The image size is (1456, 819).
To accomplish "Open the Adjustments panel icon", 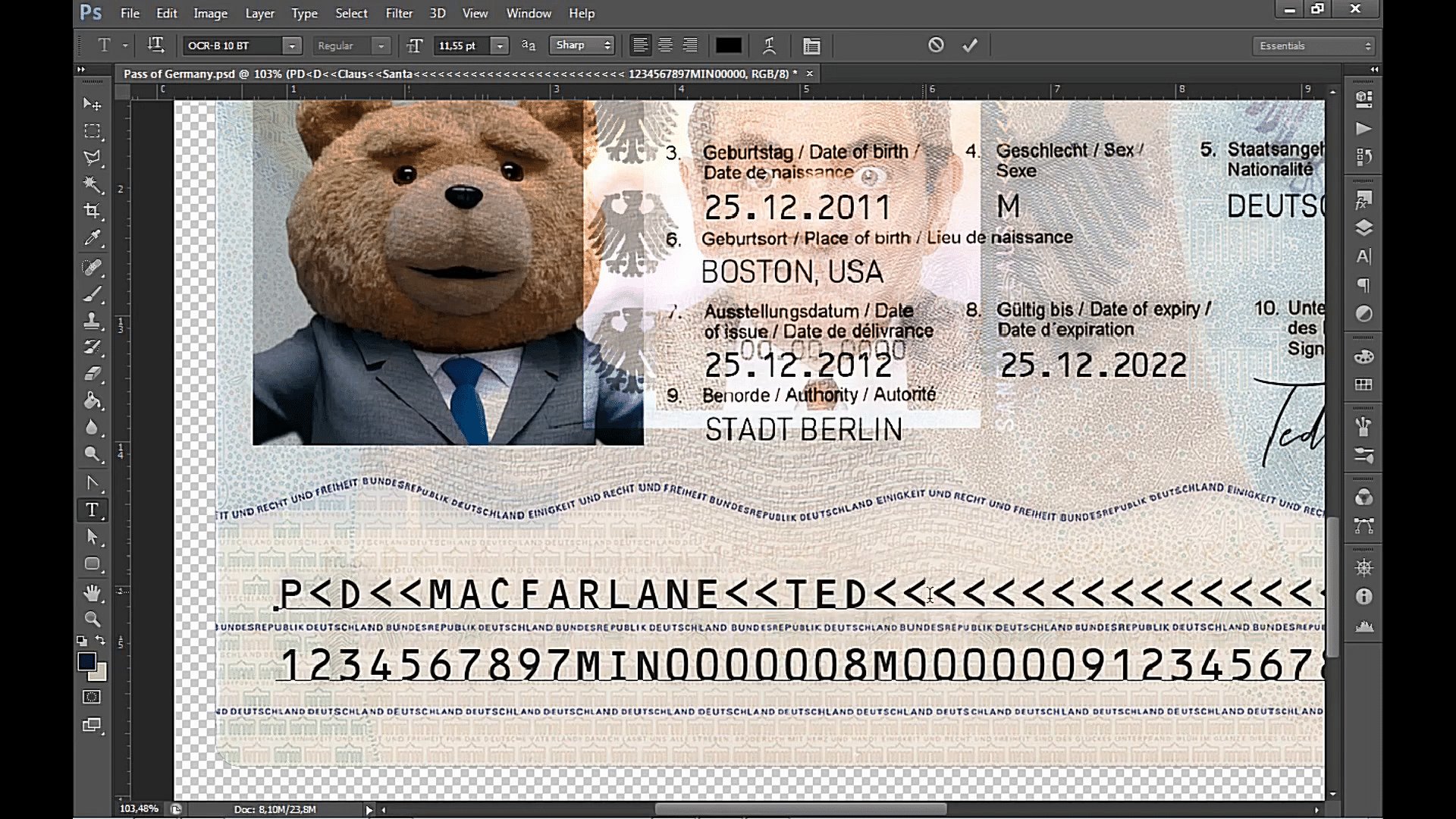I will pos(1363,313).
